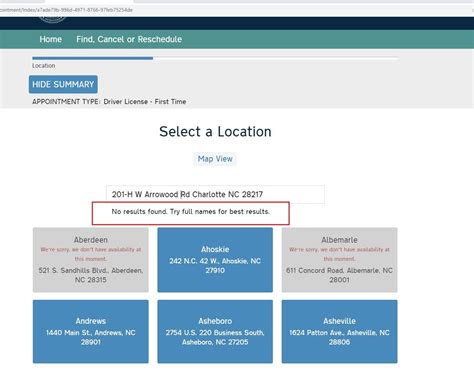Click the site logo in header
Viewport: 474px width, 370px height.
click(x=53, y=20)
